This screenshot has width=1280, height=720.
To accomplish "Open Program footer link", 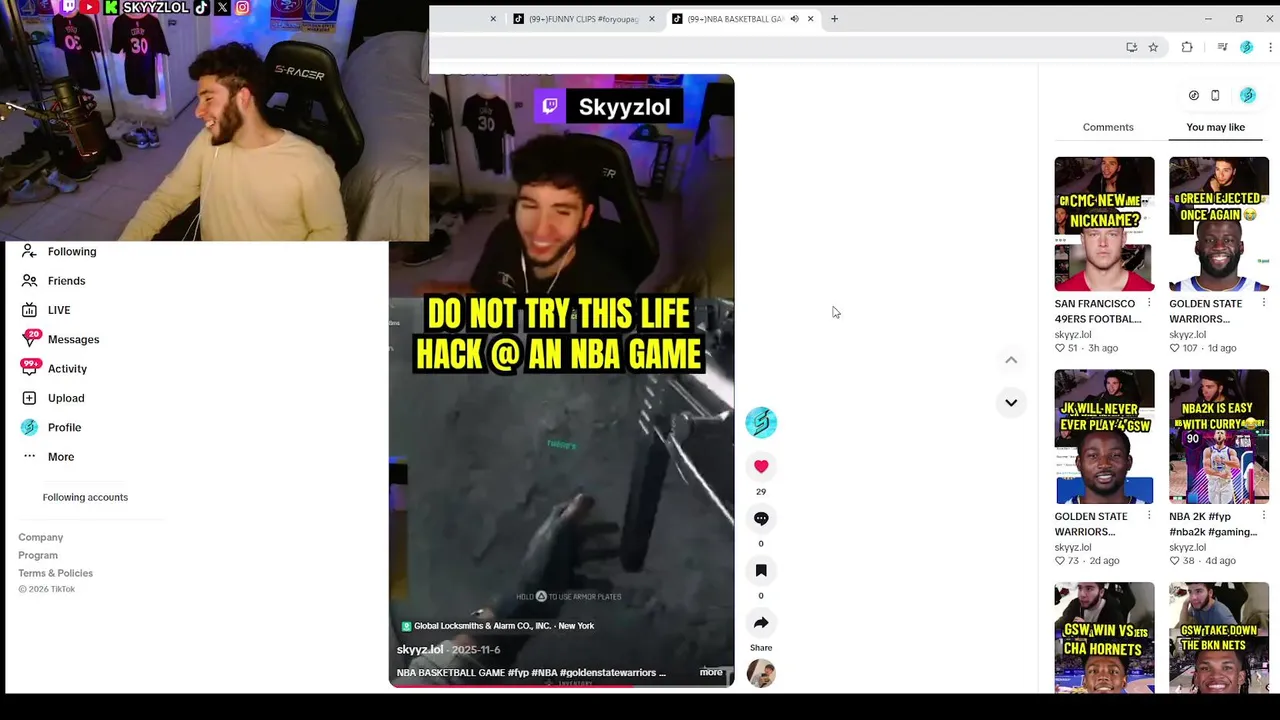I will click(38, 555).
